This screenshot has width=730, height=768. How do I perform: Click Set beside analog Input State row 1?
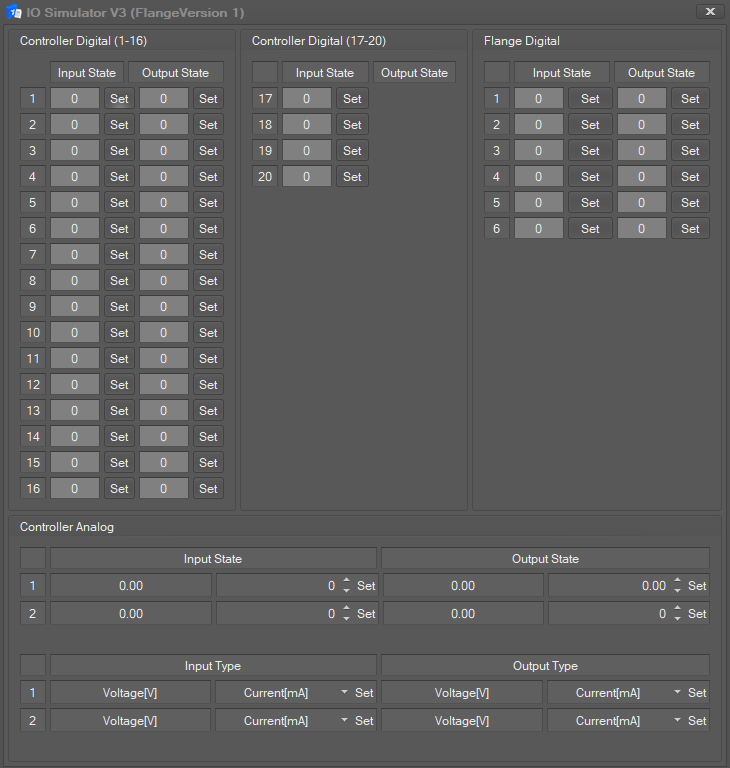click(x=366, y=586)
